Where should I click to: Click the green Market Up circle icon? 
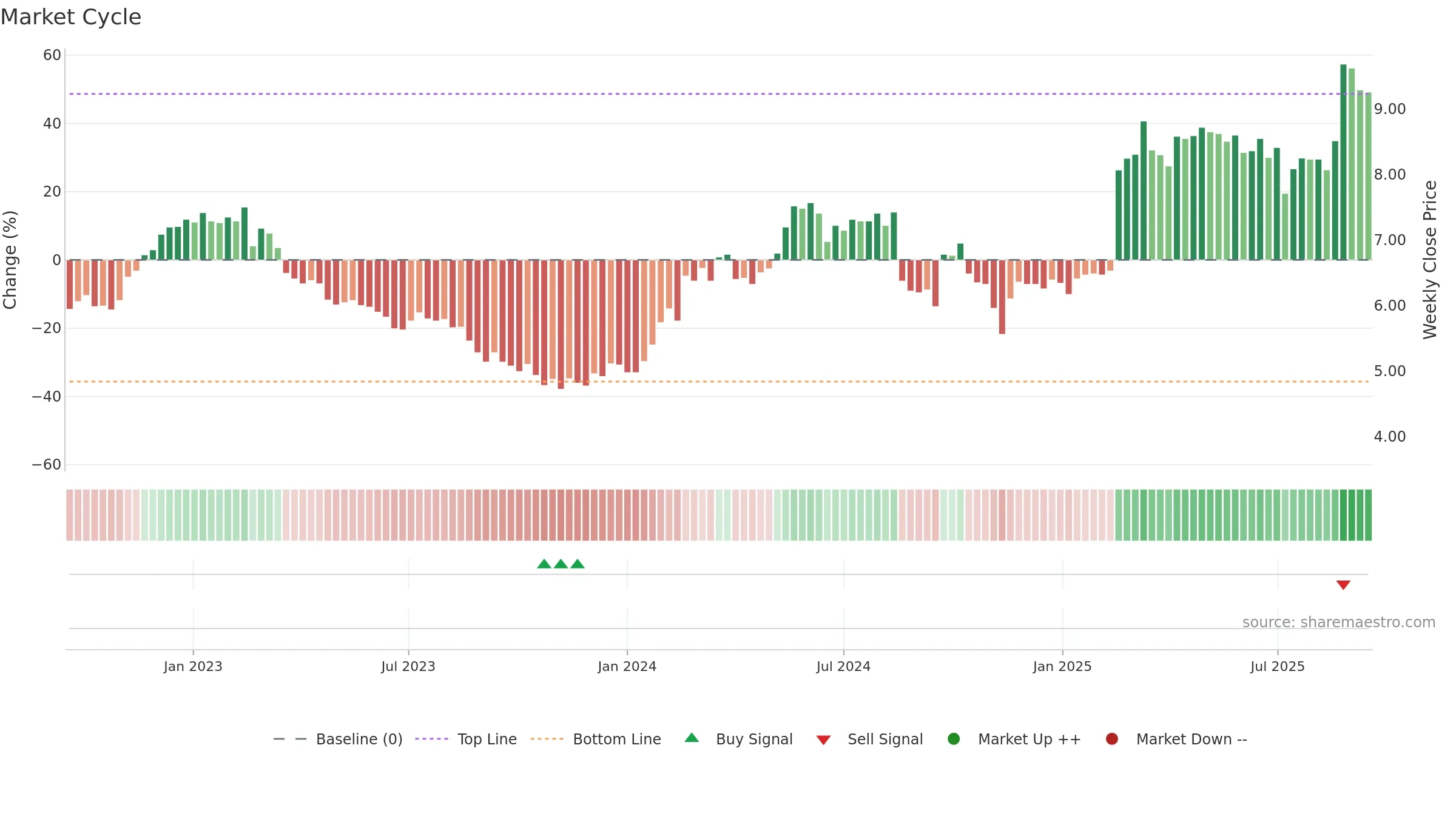click(954, 739)
